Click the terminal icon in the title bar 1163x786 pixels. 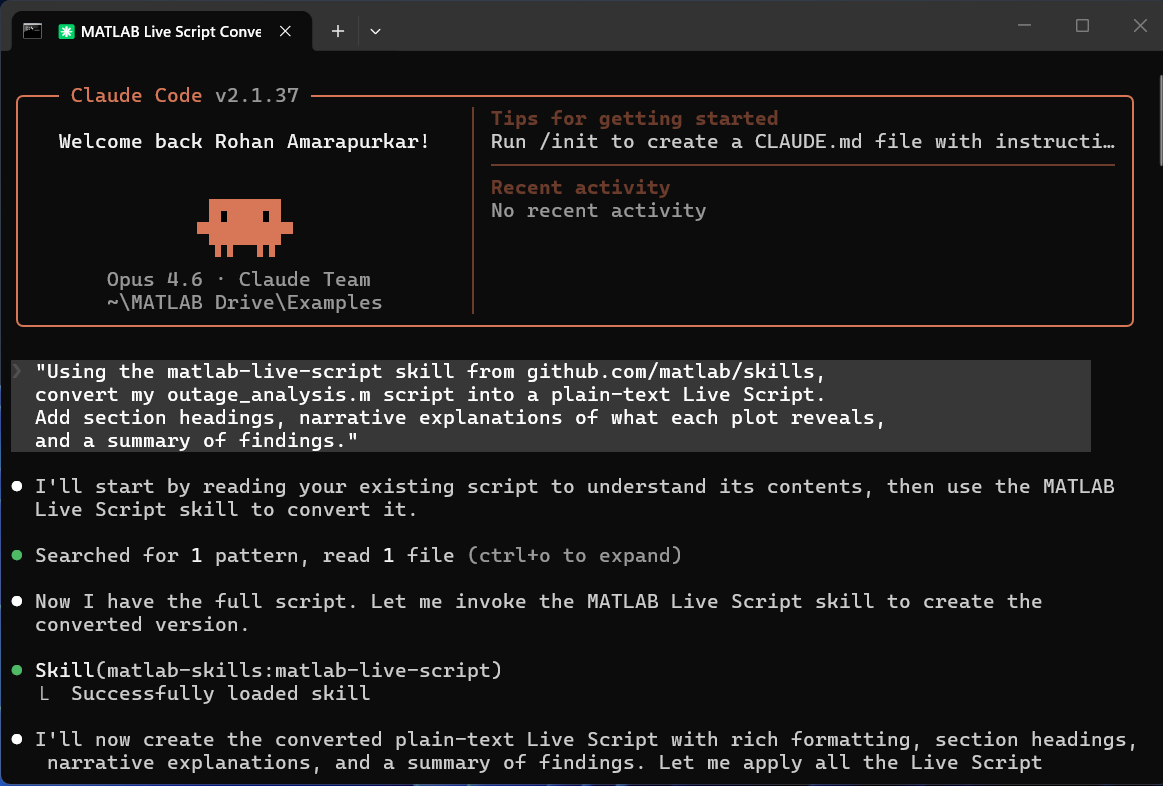click(32, 31)
